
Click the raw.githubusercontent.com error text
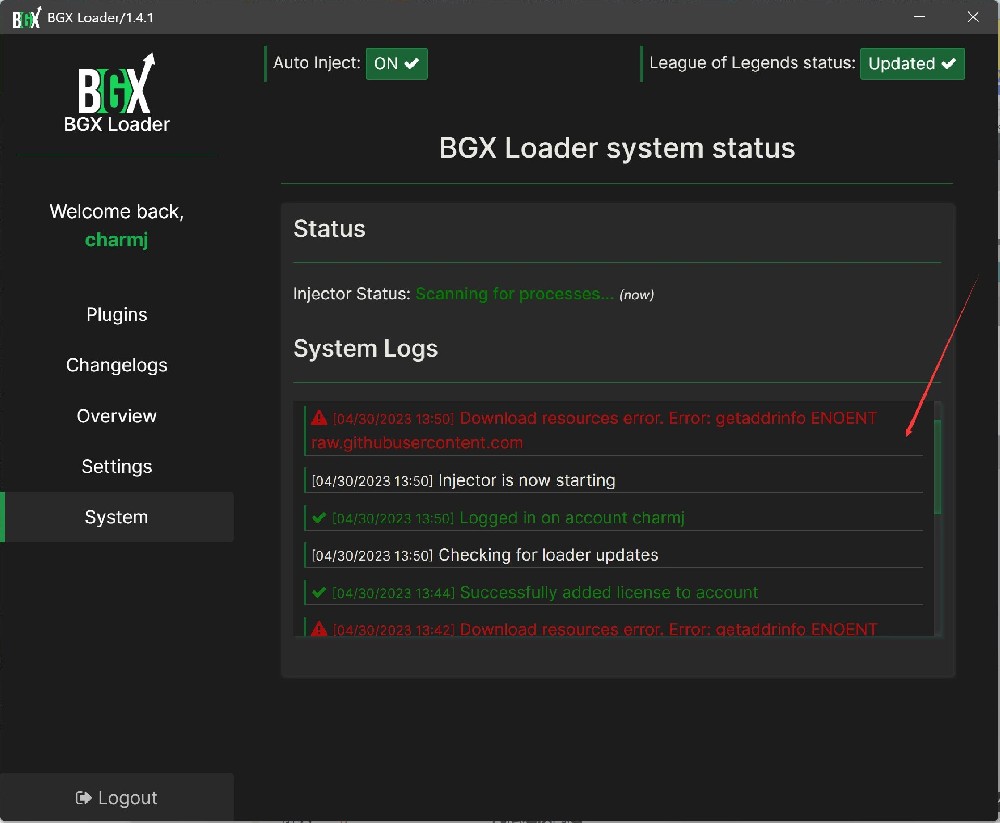pos(416,443)
